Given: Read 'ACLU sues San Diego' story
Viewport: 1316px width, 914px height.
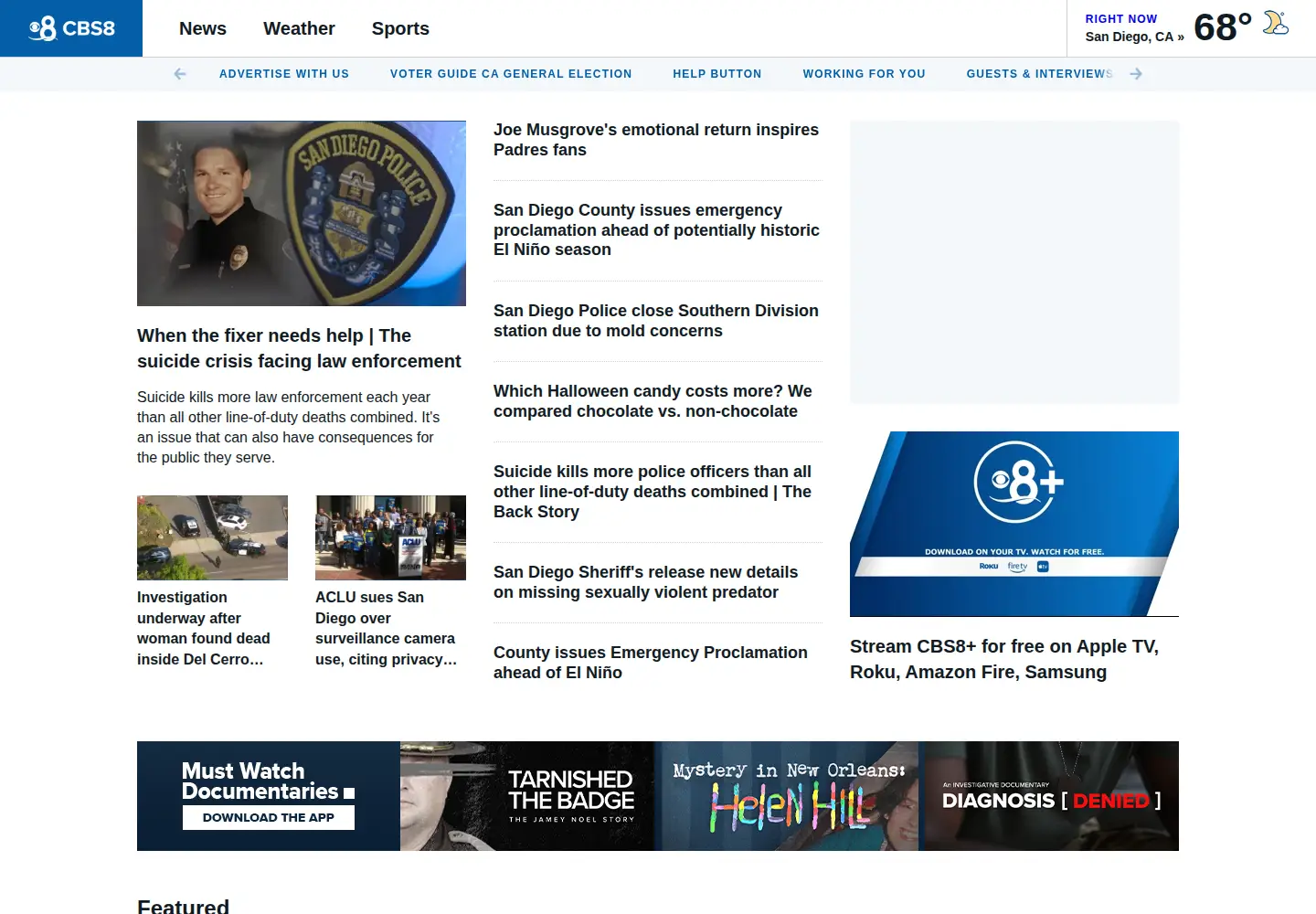Looking at the screenshot, I should 386,628.
